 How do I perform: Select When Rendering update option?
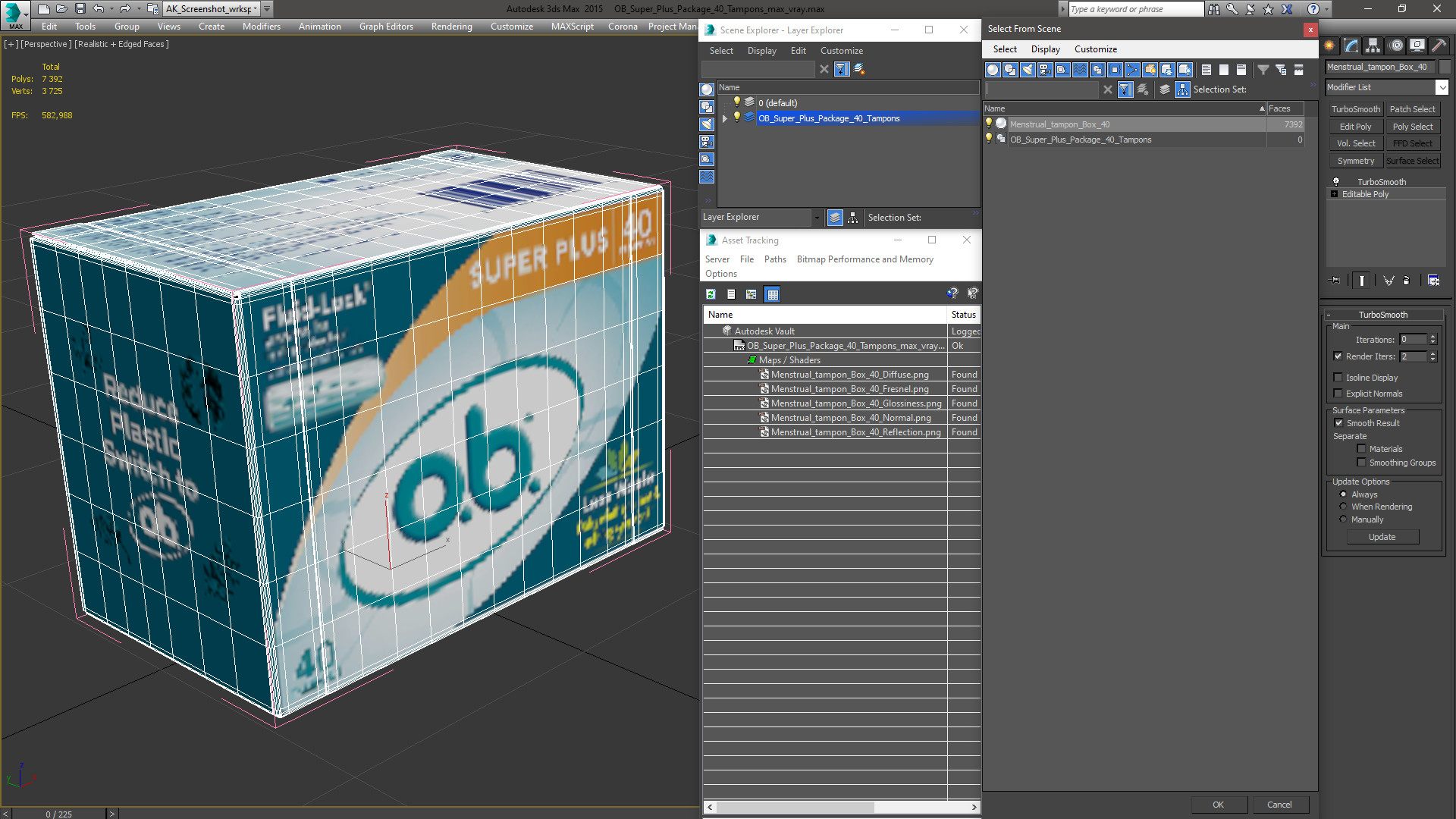pos(1343,507)
